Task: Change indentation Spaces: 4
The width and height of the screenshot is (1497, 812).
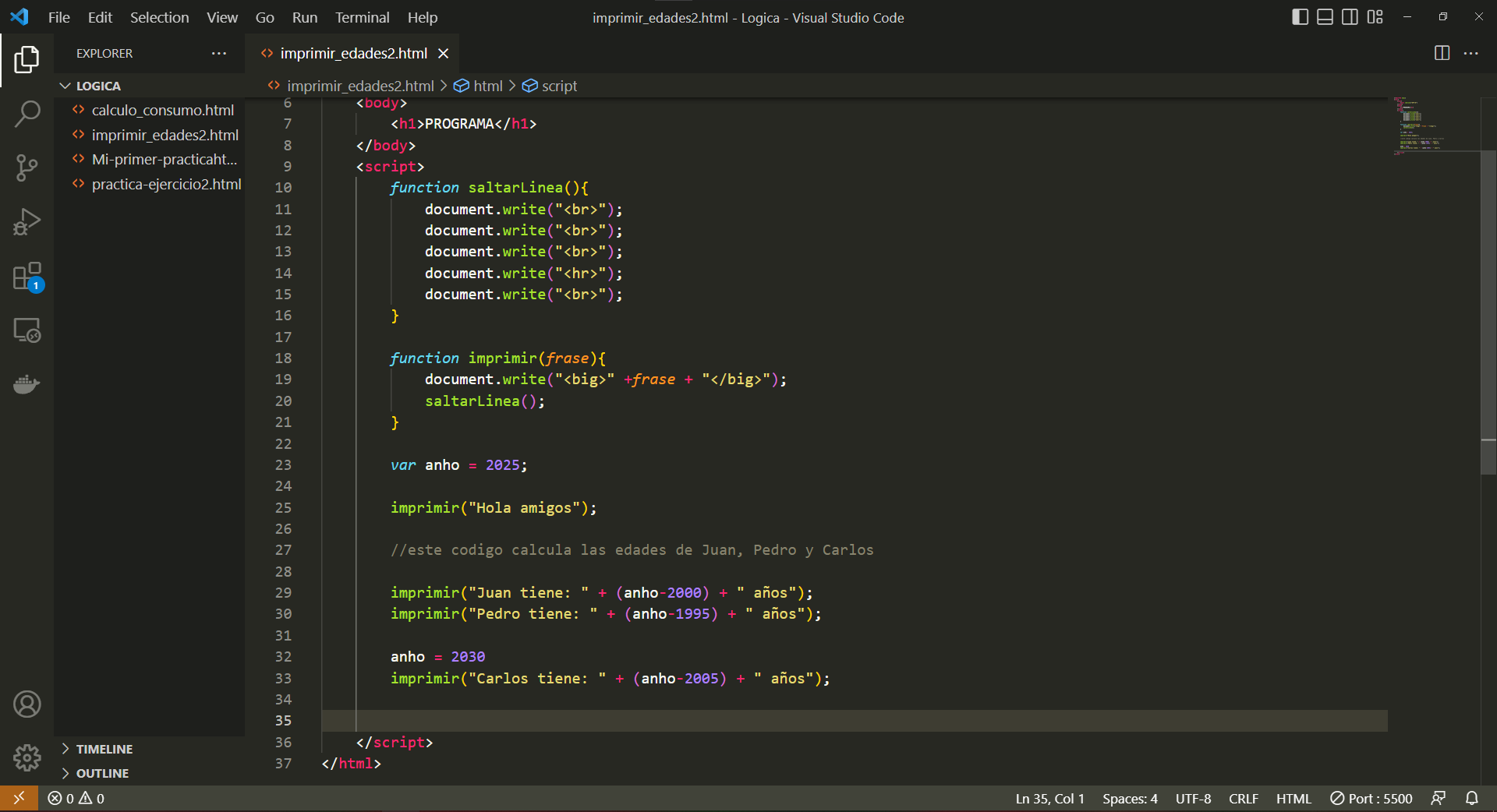Action: pyautogui.click(x=1130, y=799)
